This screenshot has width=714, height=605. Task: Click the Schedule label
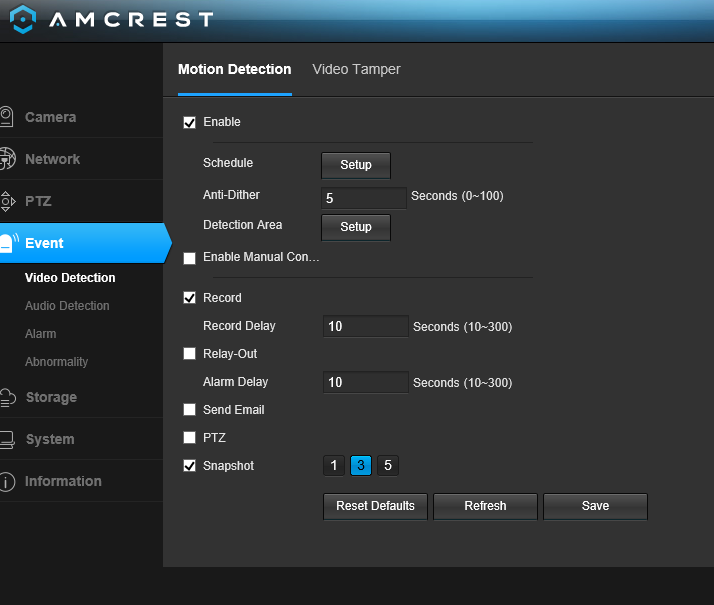pyautogui.click(x=228, y=163)
